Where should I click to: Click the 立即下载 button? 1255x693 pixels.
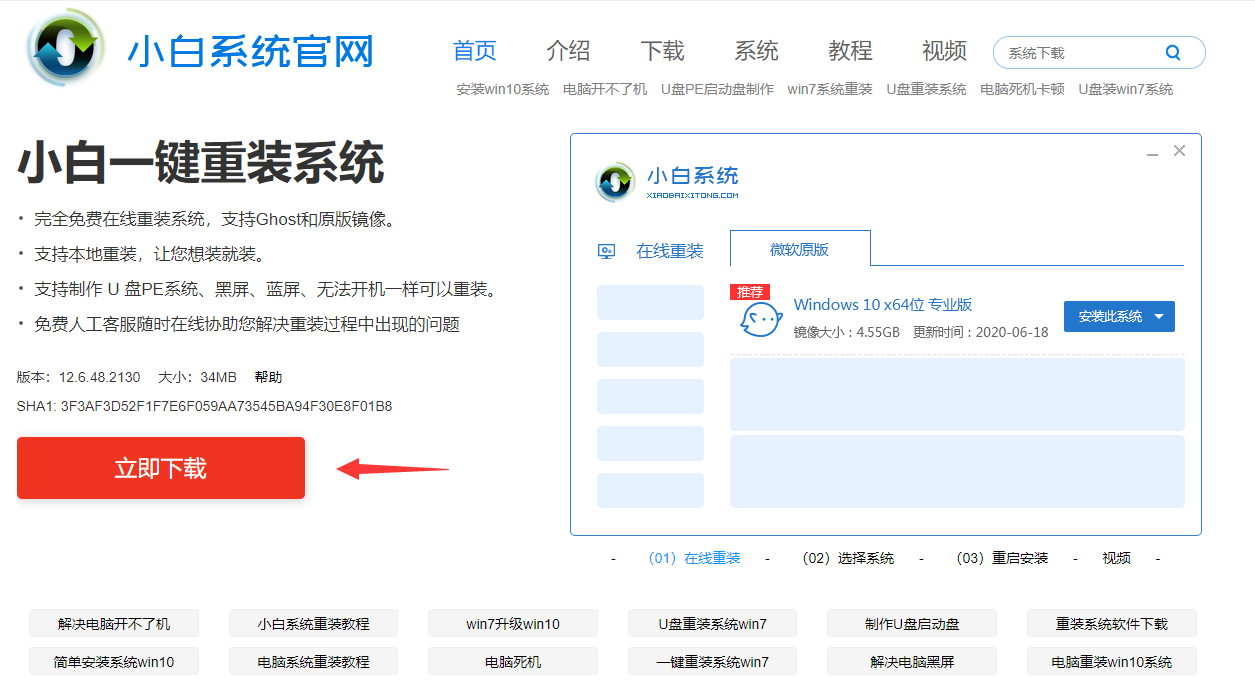(160, 467)
